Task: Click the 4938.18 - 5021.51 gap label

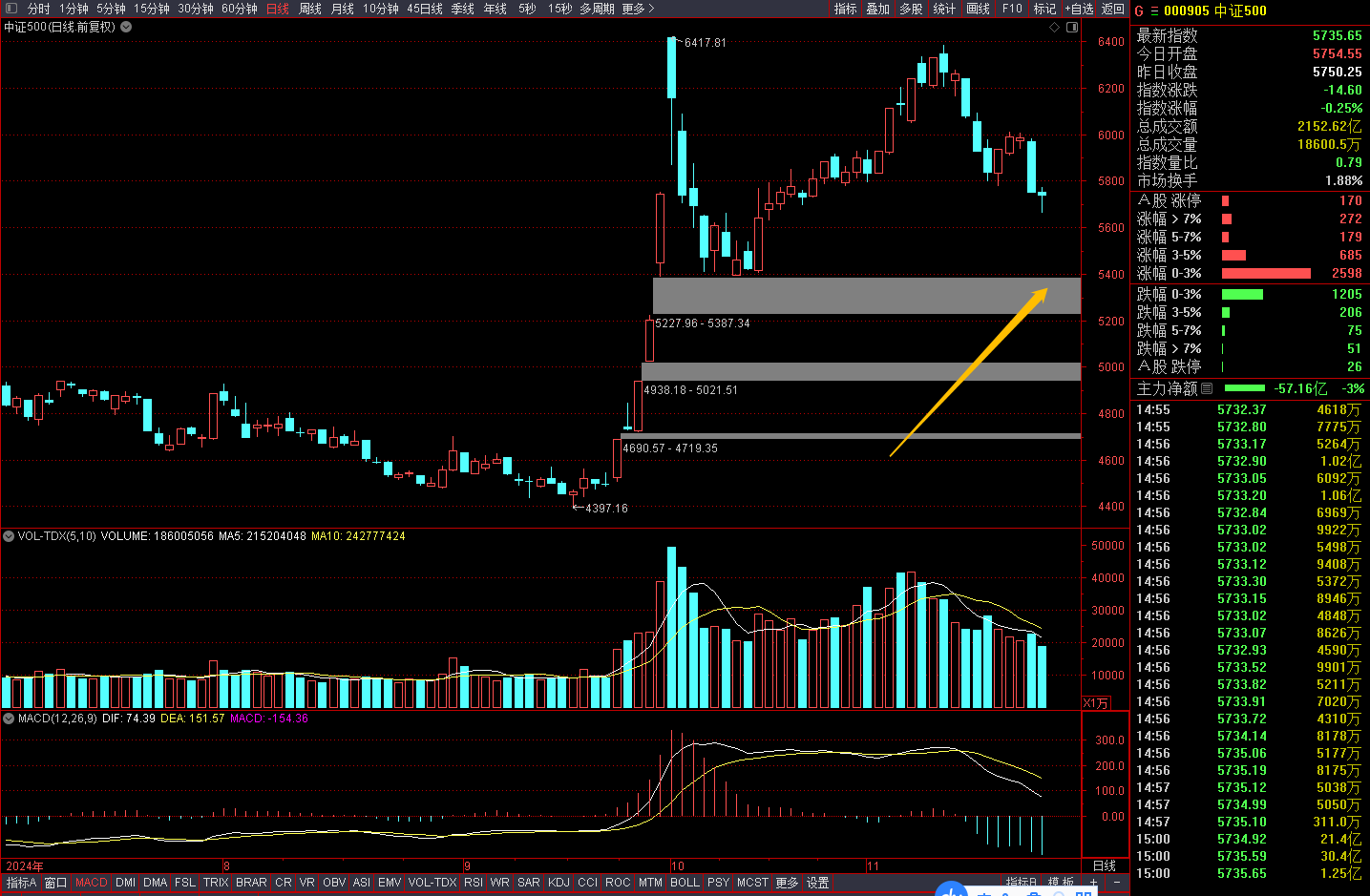Action: tap(690, 390)
